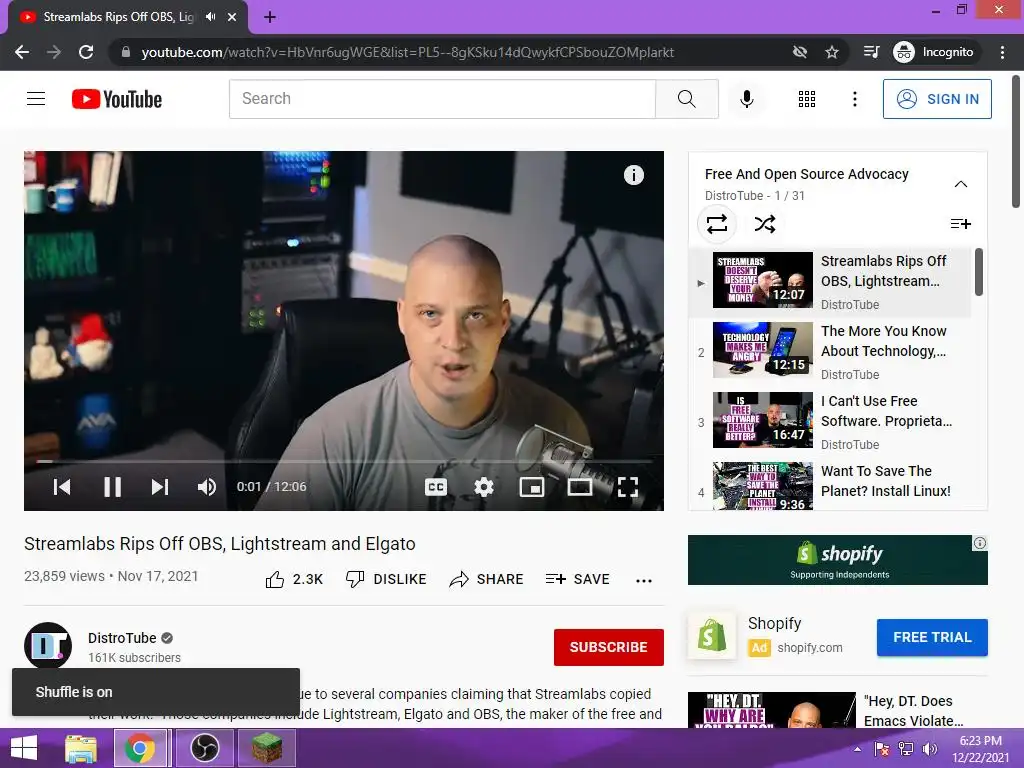
Task: Toggle shuffle playlist button
Action: (x=765, y=224)
